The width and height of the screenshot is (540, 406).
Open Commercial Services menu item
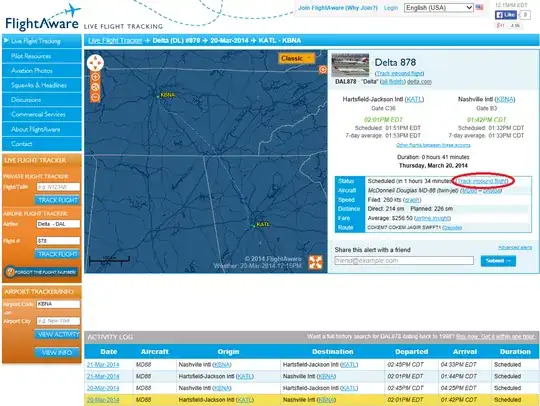coord(42,114)
